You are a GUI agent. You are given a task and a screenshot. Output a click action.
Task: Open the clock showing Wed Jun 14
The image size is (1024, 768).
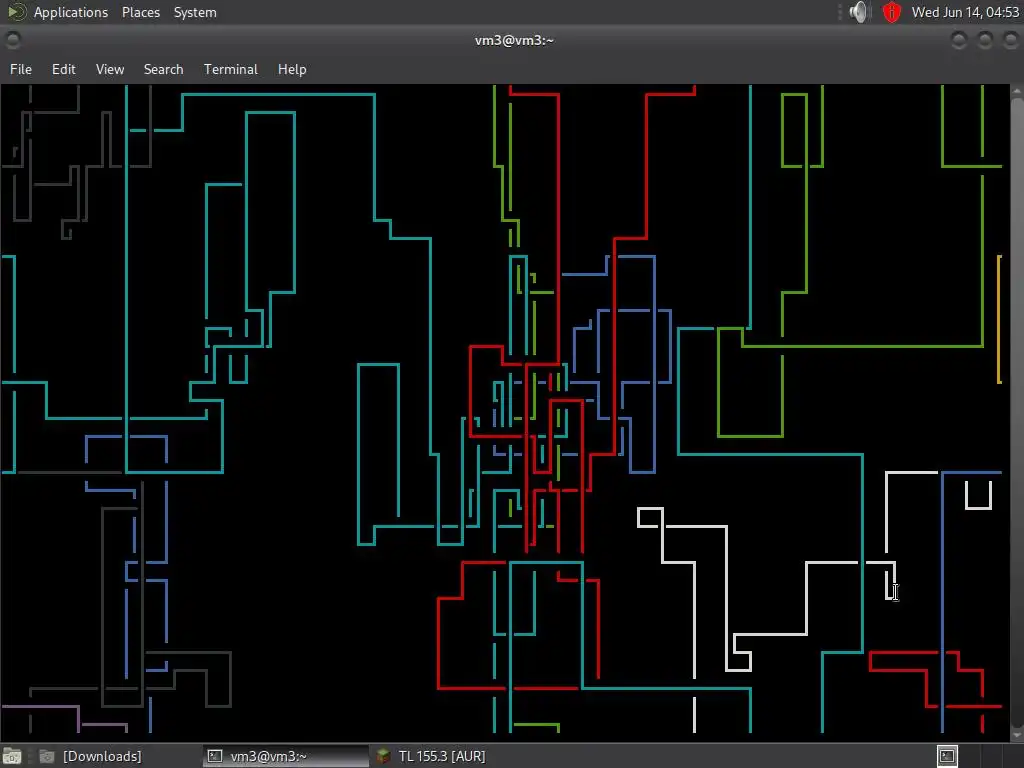965,12
